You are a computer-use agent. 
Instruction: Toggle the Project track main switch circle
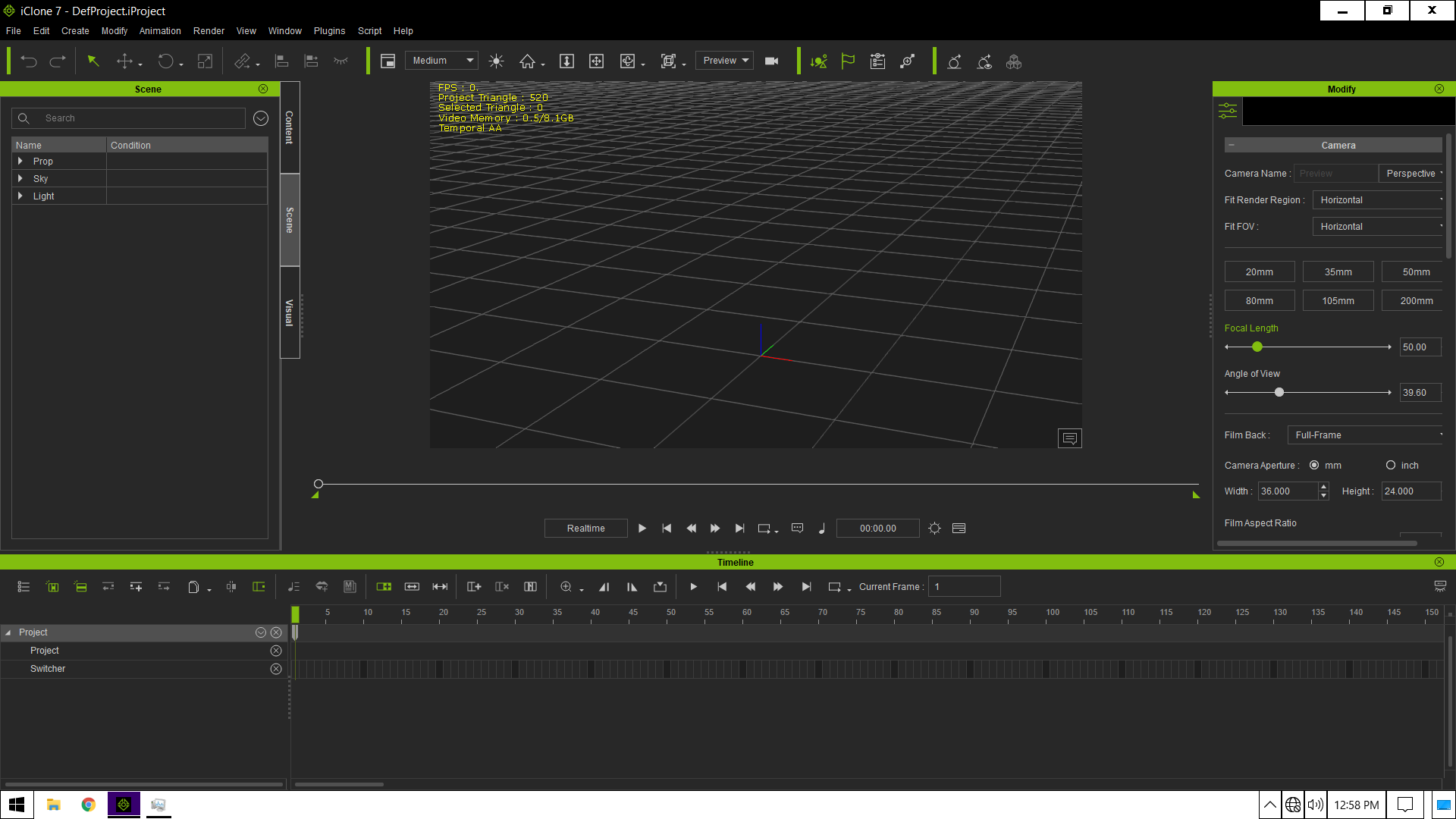(261, 632)
